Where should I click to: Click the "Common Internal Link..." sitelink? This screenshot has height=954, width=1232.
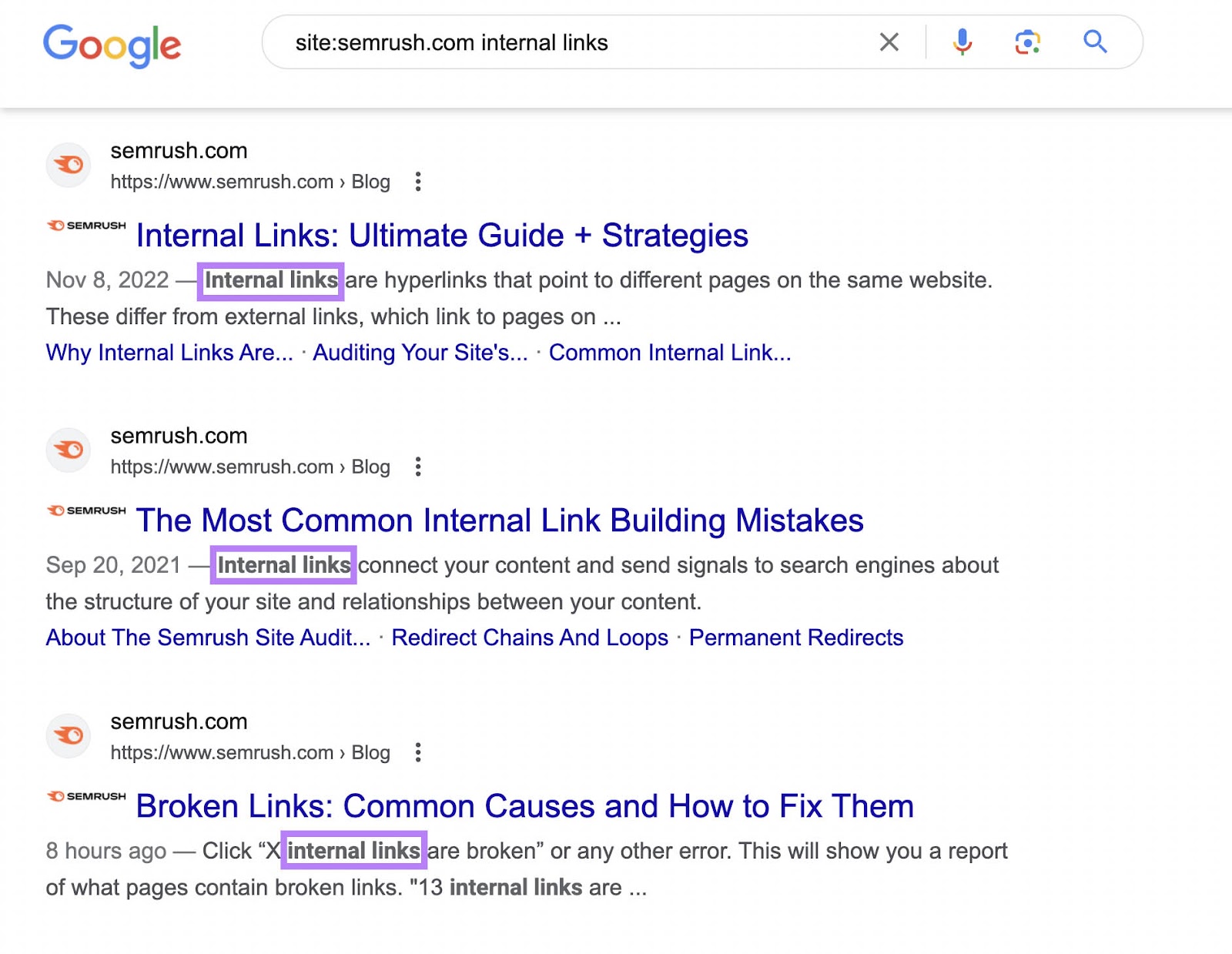coord(670,353)
